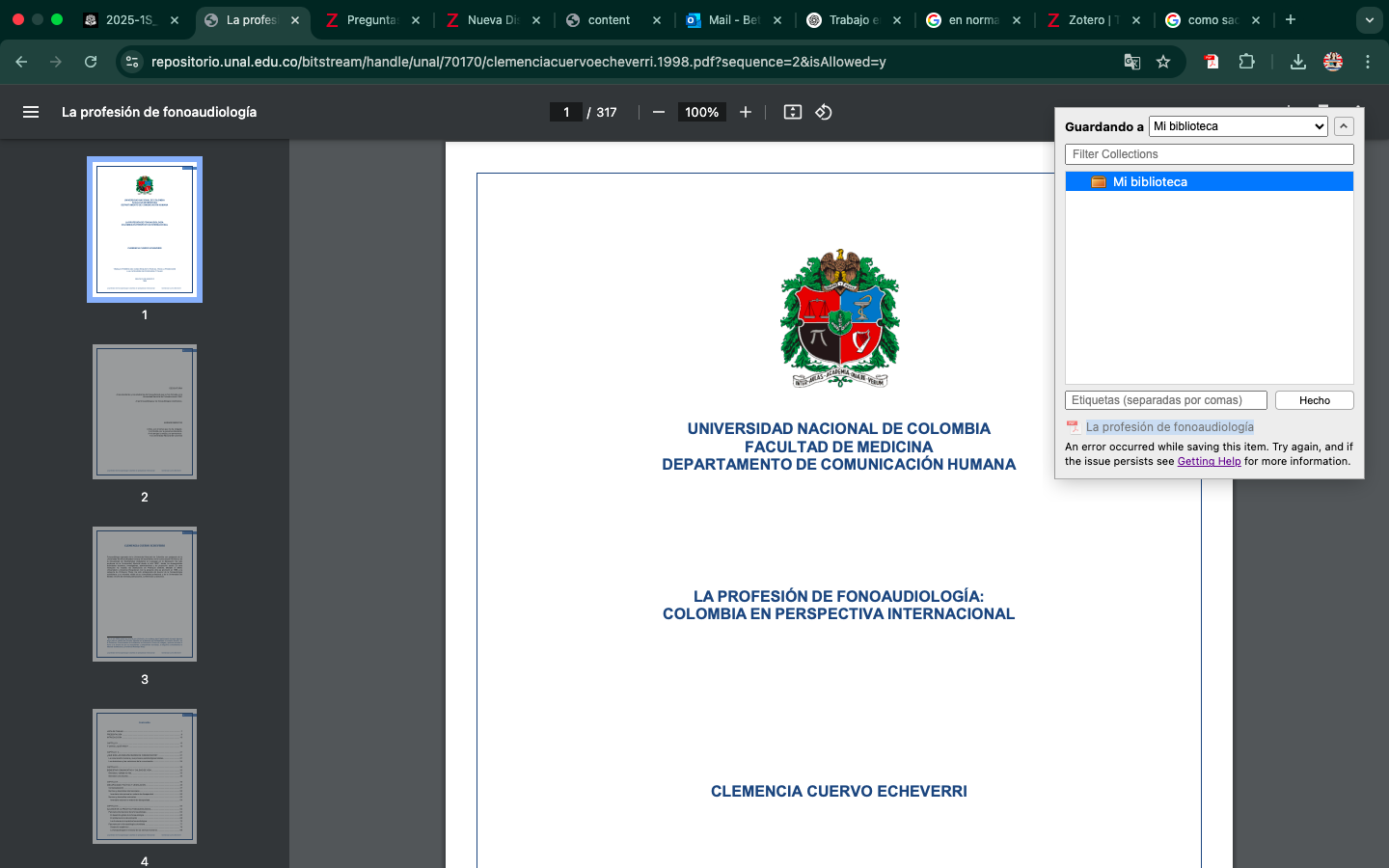Click the 100% zoom level field
The width and height of the screenshot is (1389, 868).
point(701,112)
